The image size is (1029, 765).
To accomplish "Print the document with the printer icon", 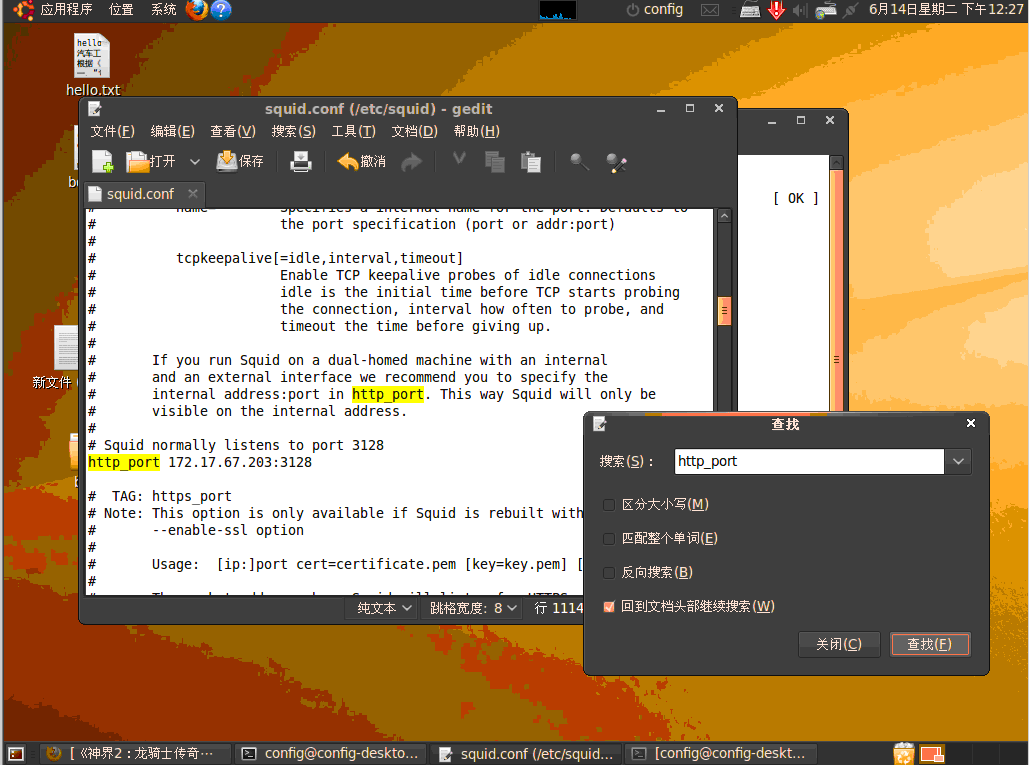I will tap(301, 161).
